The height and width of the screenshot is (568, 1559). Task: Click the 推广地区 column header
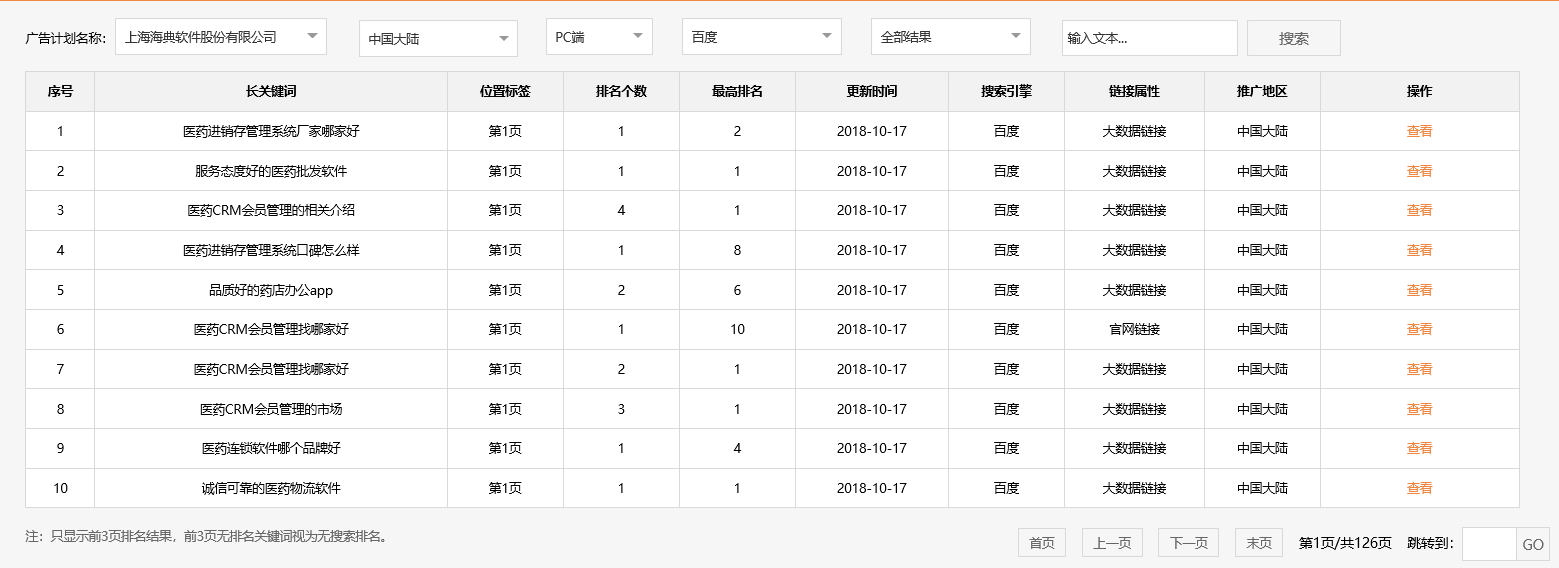tap(1262, 91)
